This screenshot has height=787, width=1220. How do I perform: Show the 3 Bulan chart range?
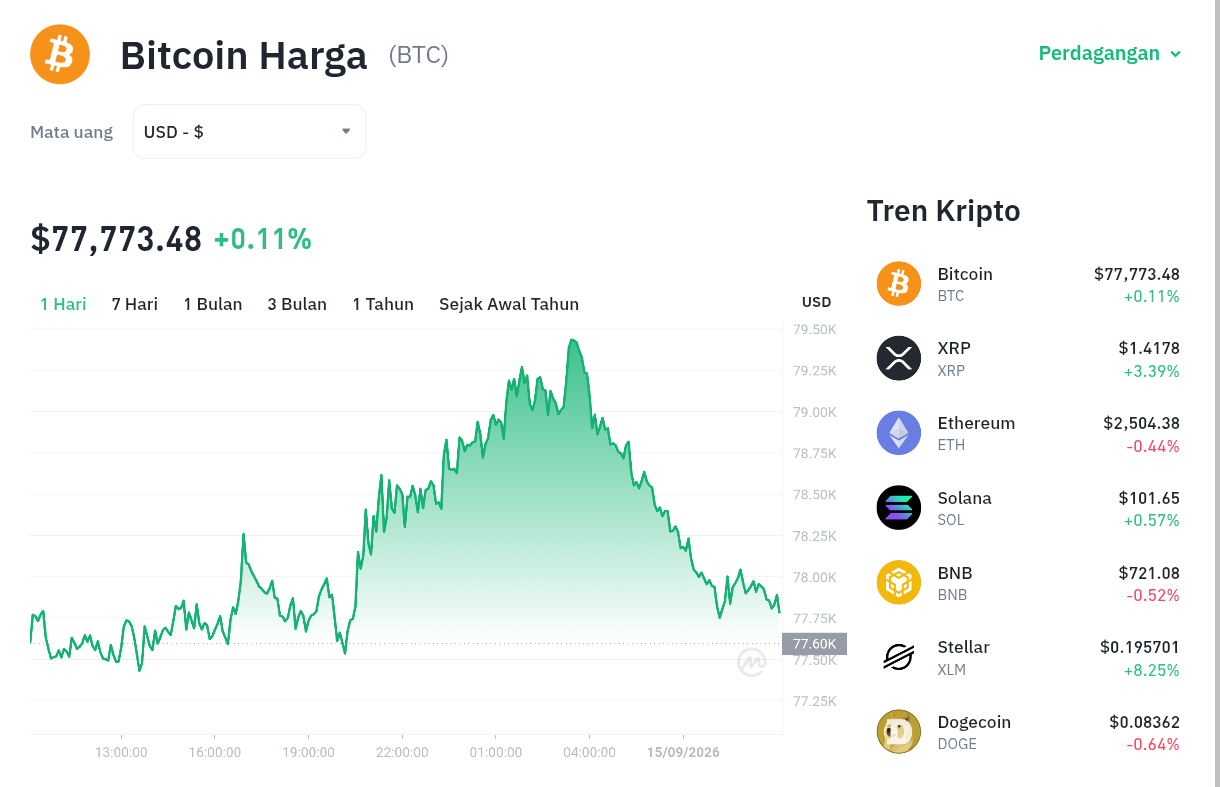tap(297, 304)
